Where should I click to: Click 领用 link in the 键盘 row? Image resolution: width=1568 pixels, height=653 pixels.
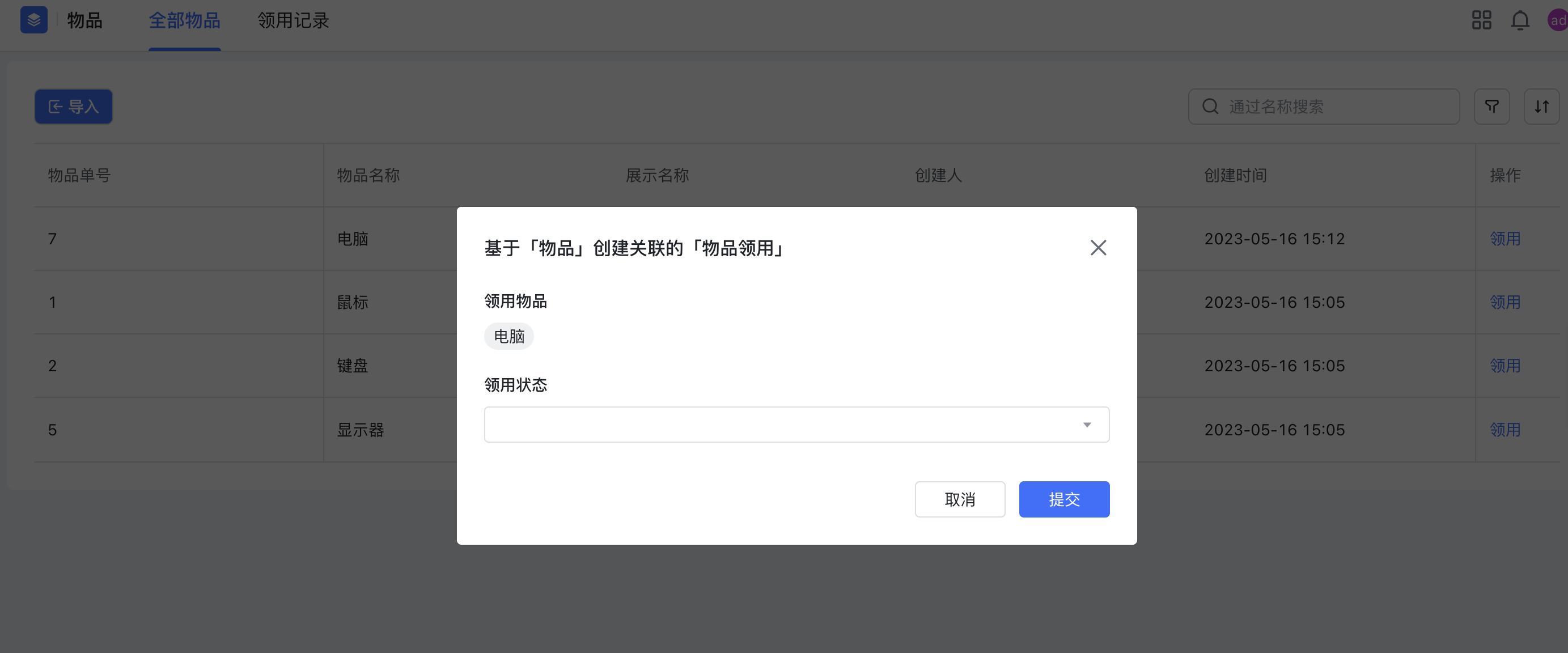click(1505, 365)
